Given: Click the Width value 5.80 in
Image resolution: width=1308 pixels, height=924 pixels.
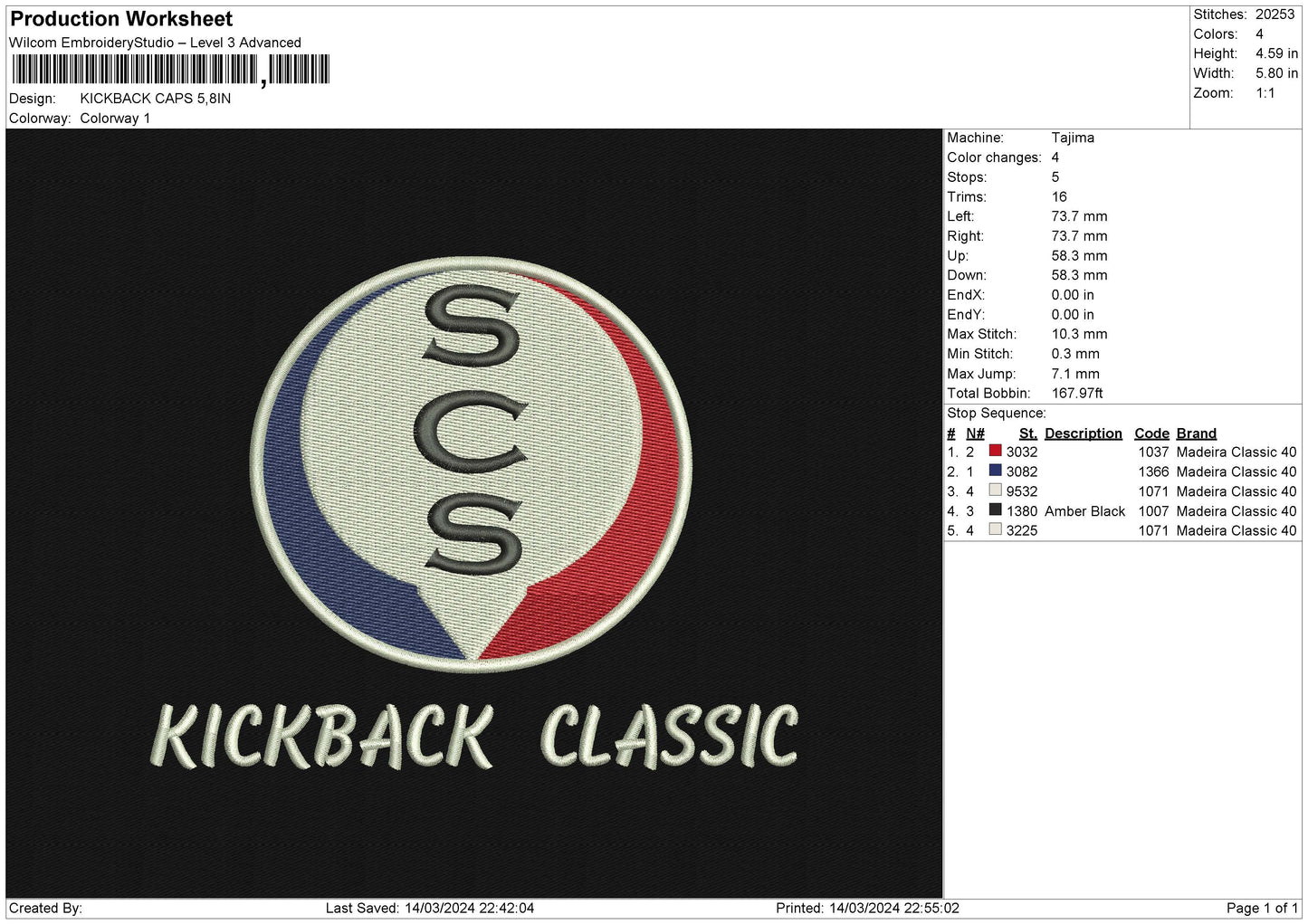Looking at the screenshot, I should [x=1276, y=73].
